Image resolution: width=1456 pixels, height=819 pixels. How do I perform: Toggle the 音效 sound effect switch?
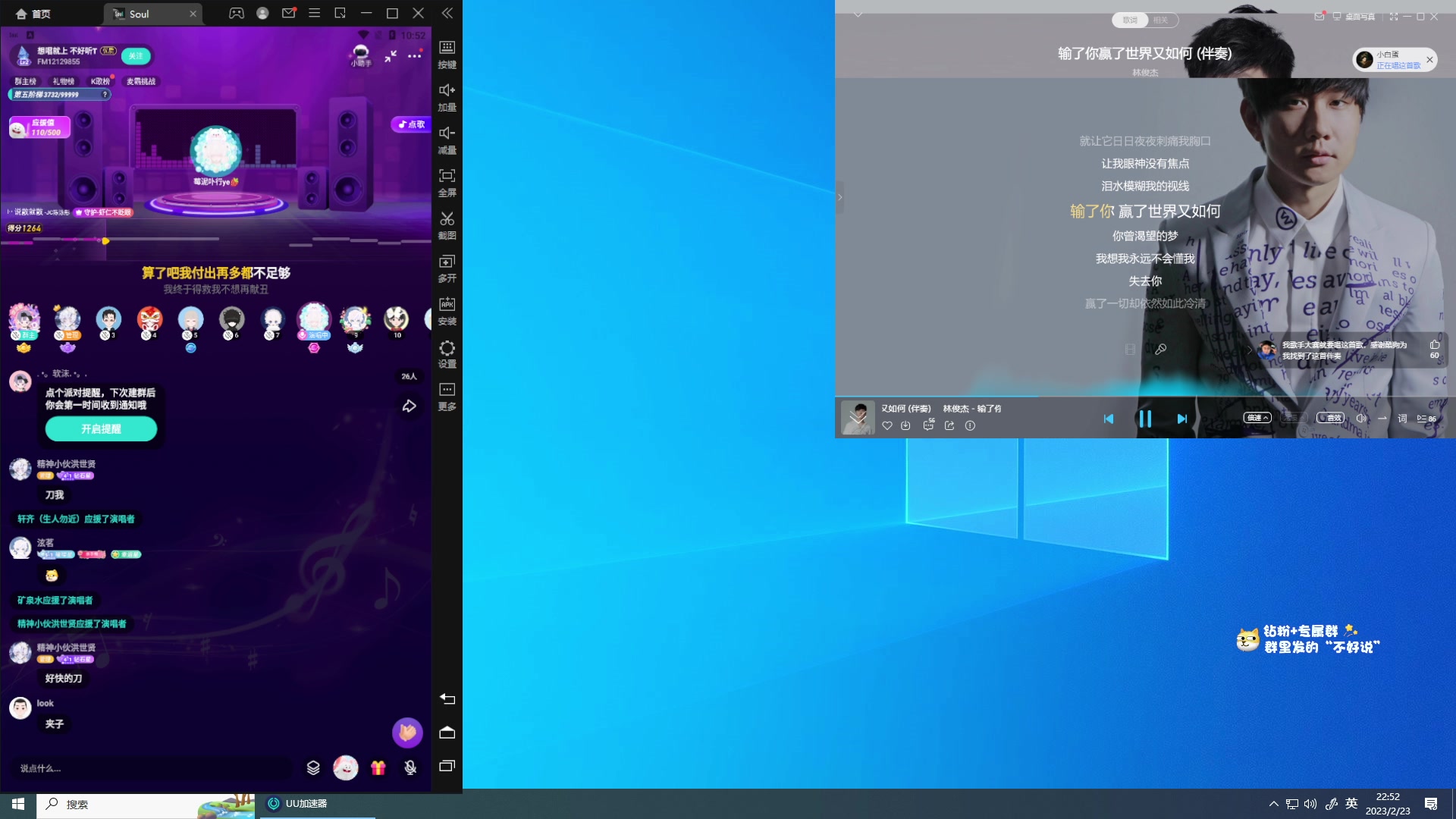(x=1329, y=418)
